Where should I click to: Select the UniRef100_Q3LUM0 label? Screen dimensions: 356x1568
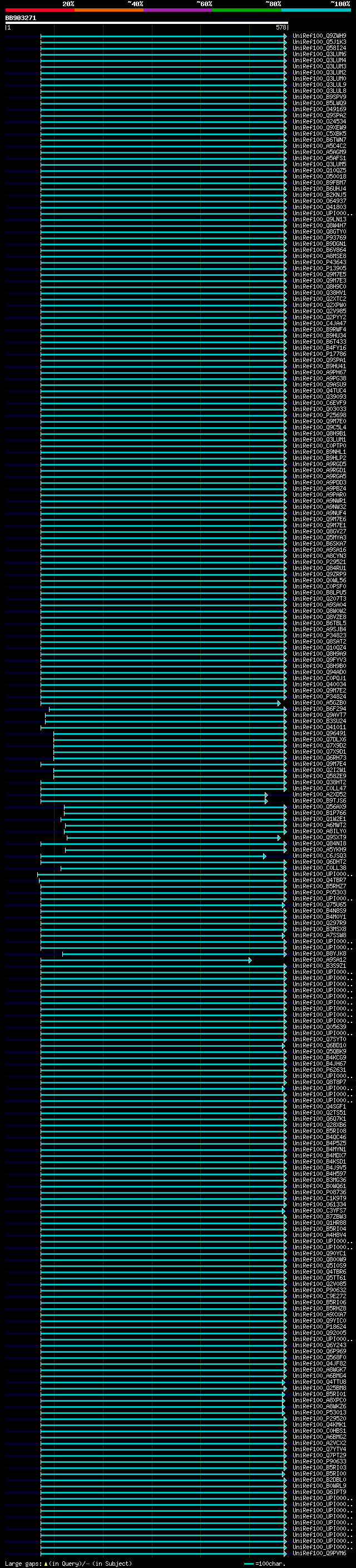point(319,78)
